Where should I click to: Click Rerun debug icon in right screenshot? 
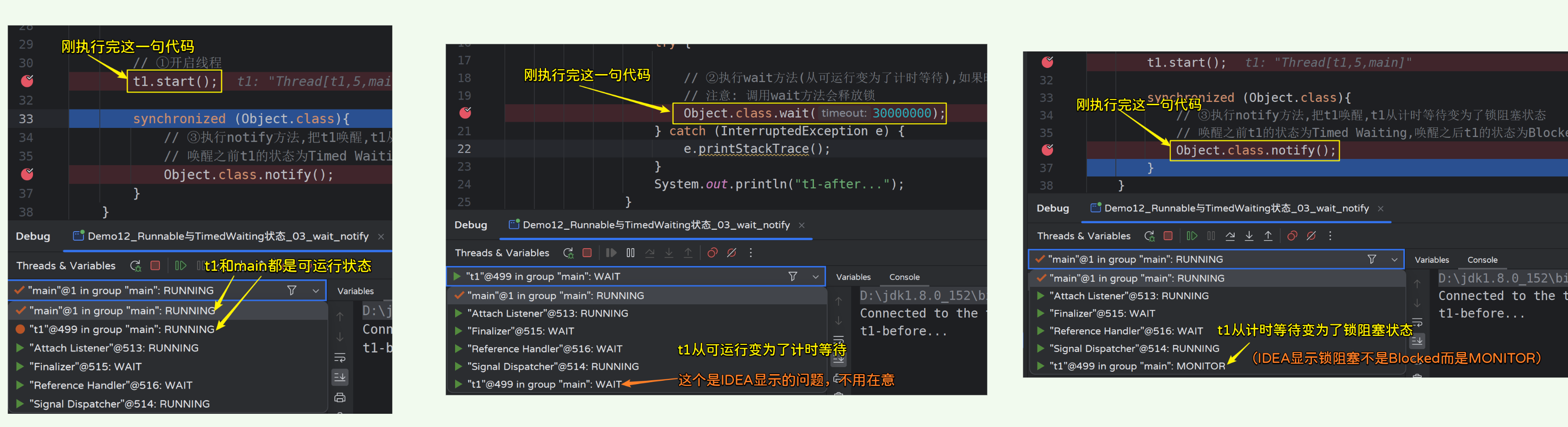tap(1149, 236)
